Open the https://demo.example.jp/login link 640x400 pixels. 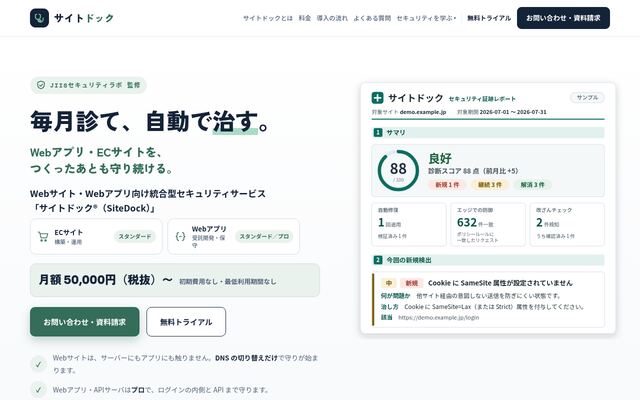click(x=438, y=318)
